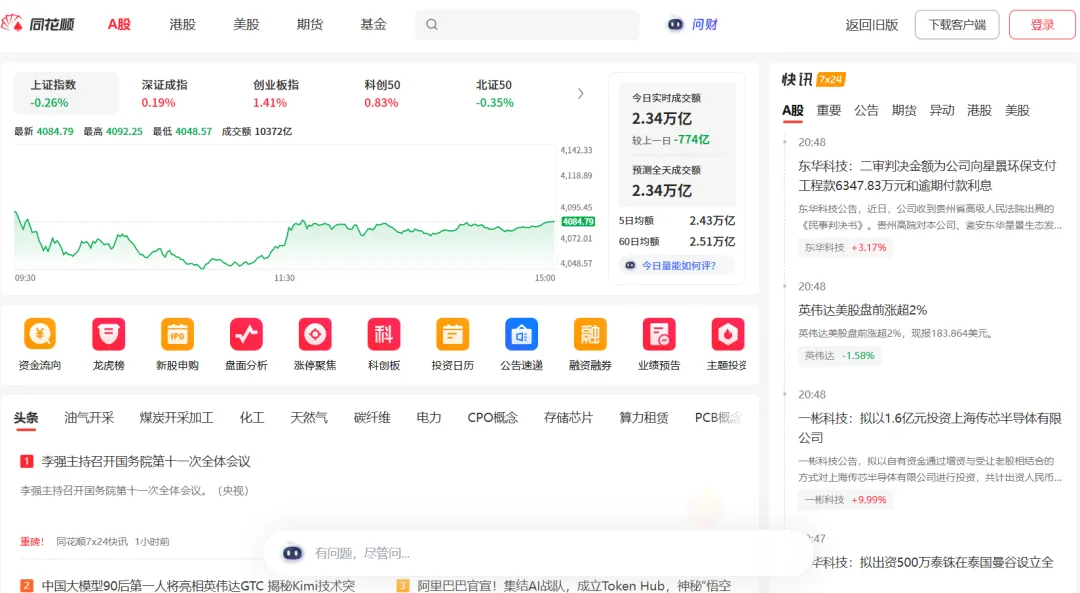Select 美股 in top navigation
1080x593 pixels.
click(x=246, y=24)
